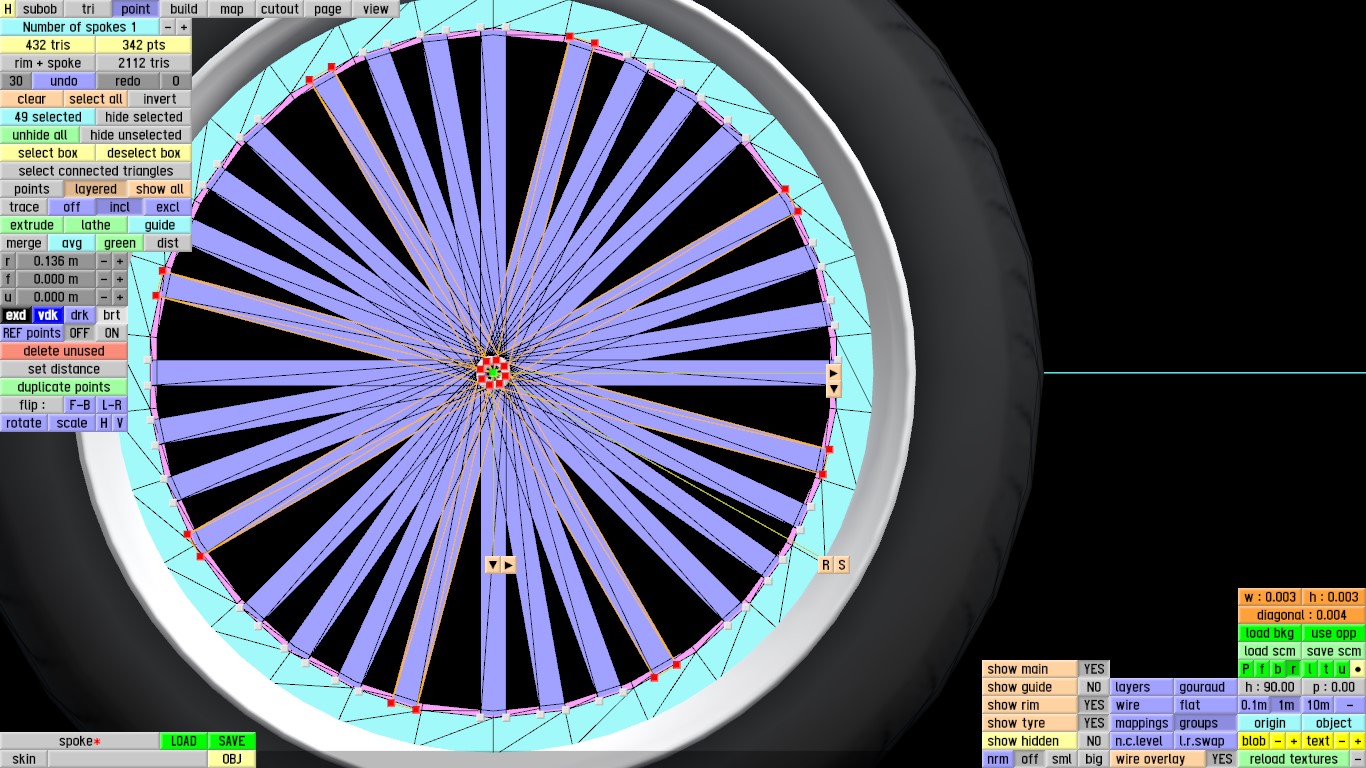Choose the big point size
This screenshot has width=1366, height=768.
pyautogui.click(x=1094, y=759)
